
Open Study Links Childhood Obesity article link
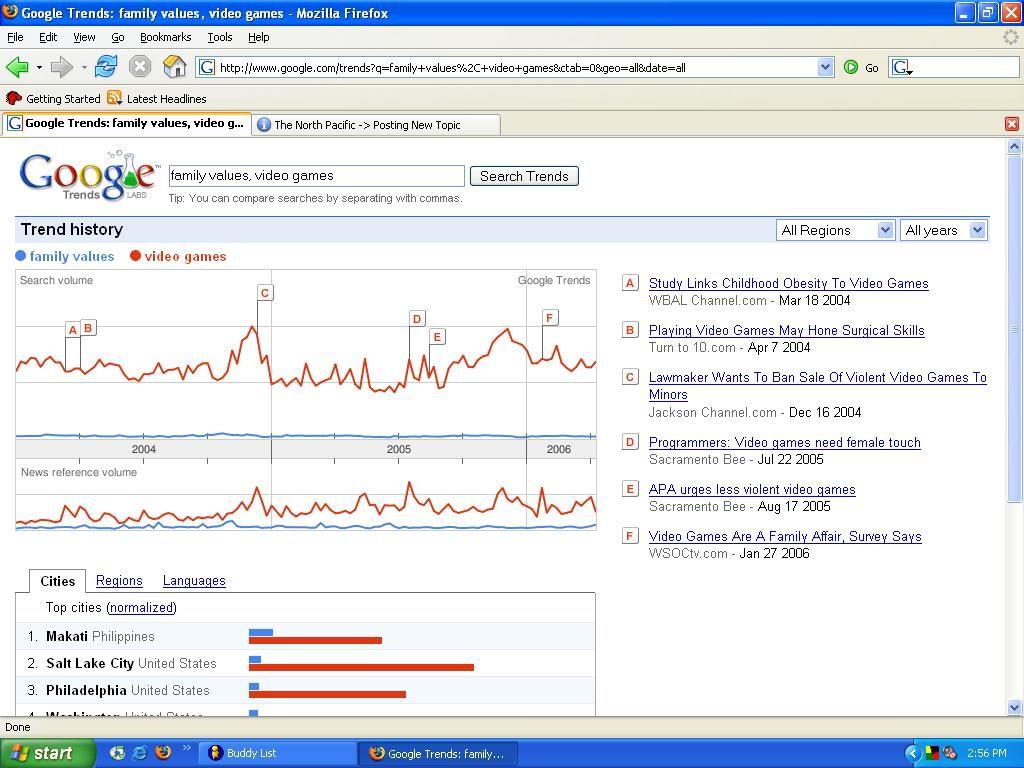[x=788, y=283]
